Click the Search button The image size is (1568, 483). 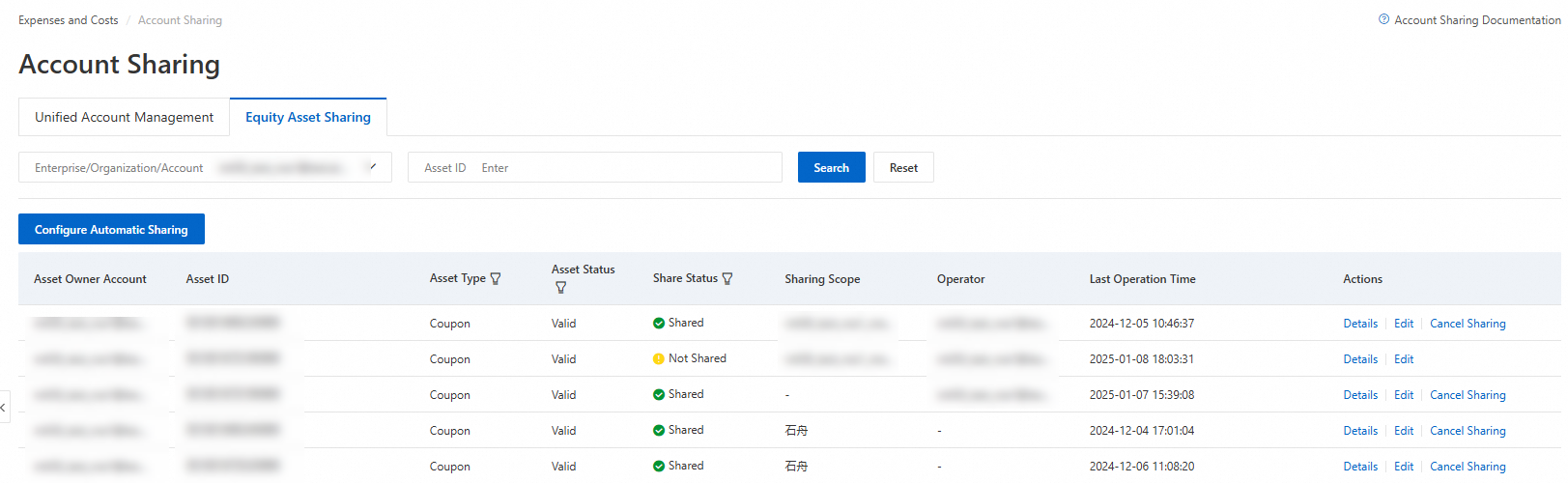pos(831,167)
